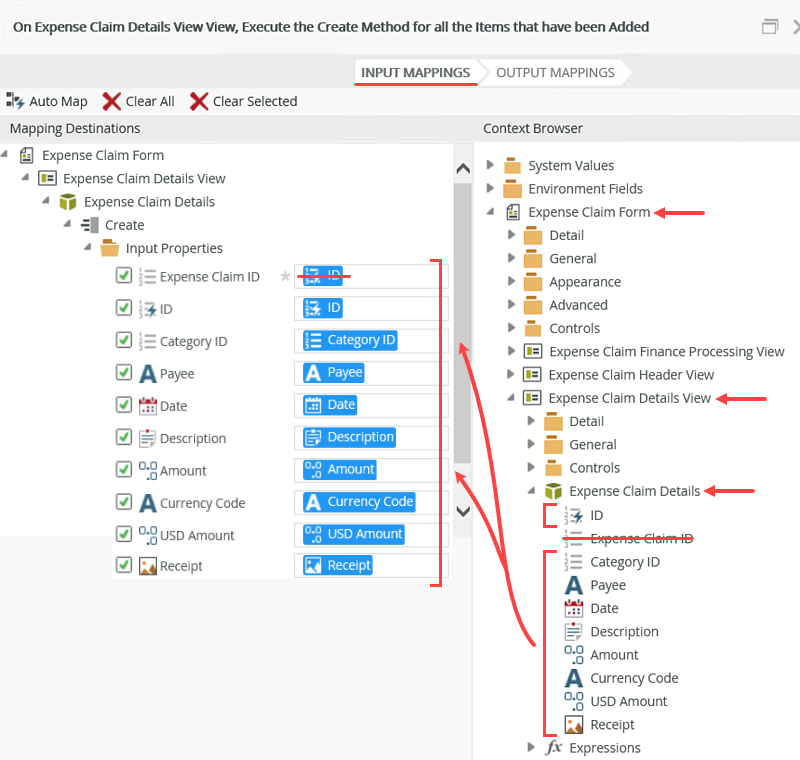The height and width of the screenshot is (760, 800).
Task: Expand the System Values node
Action: 489,165
